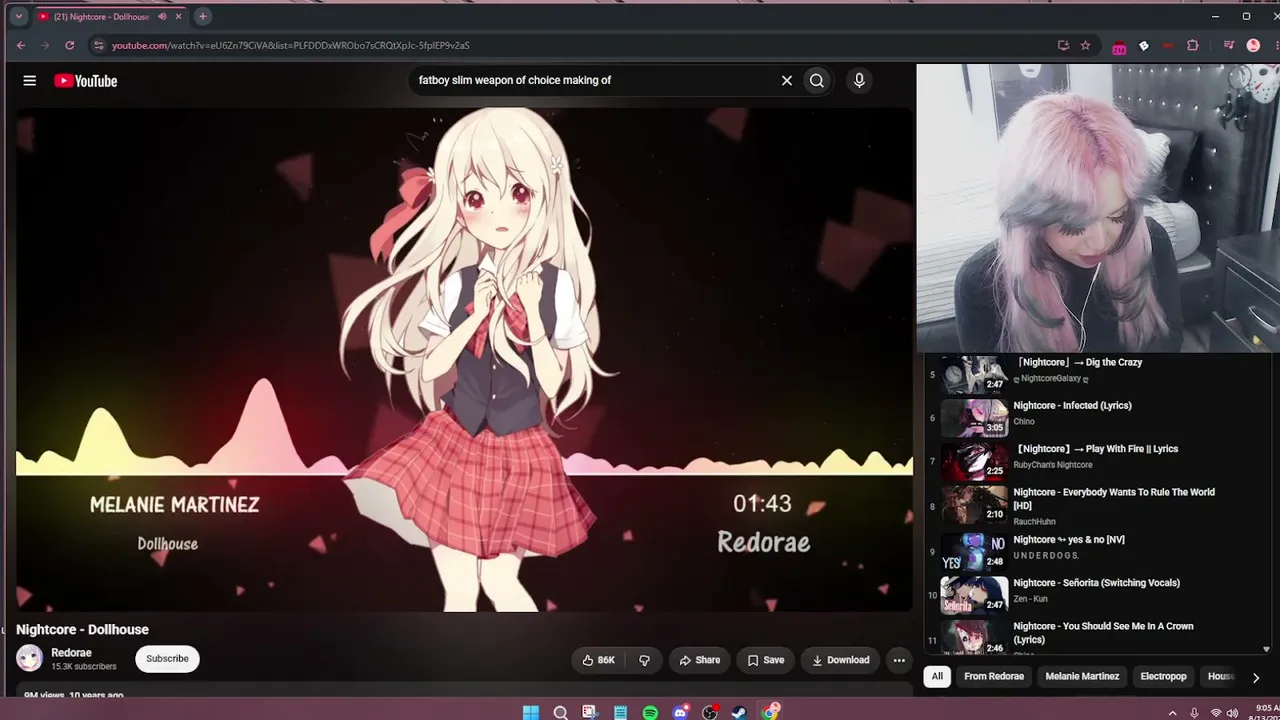The image size is (1280, 720).
Task: Open a new browser tab
Action: (x=203, y=16)
